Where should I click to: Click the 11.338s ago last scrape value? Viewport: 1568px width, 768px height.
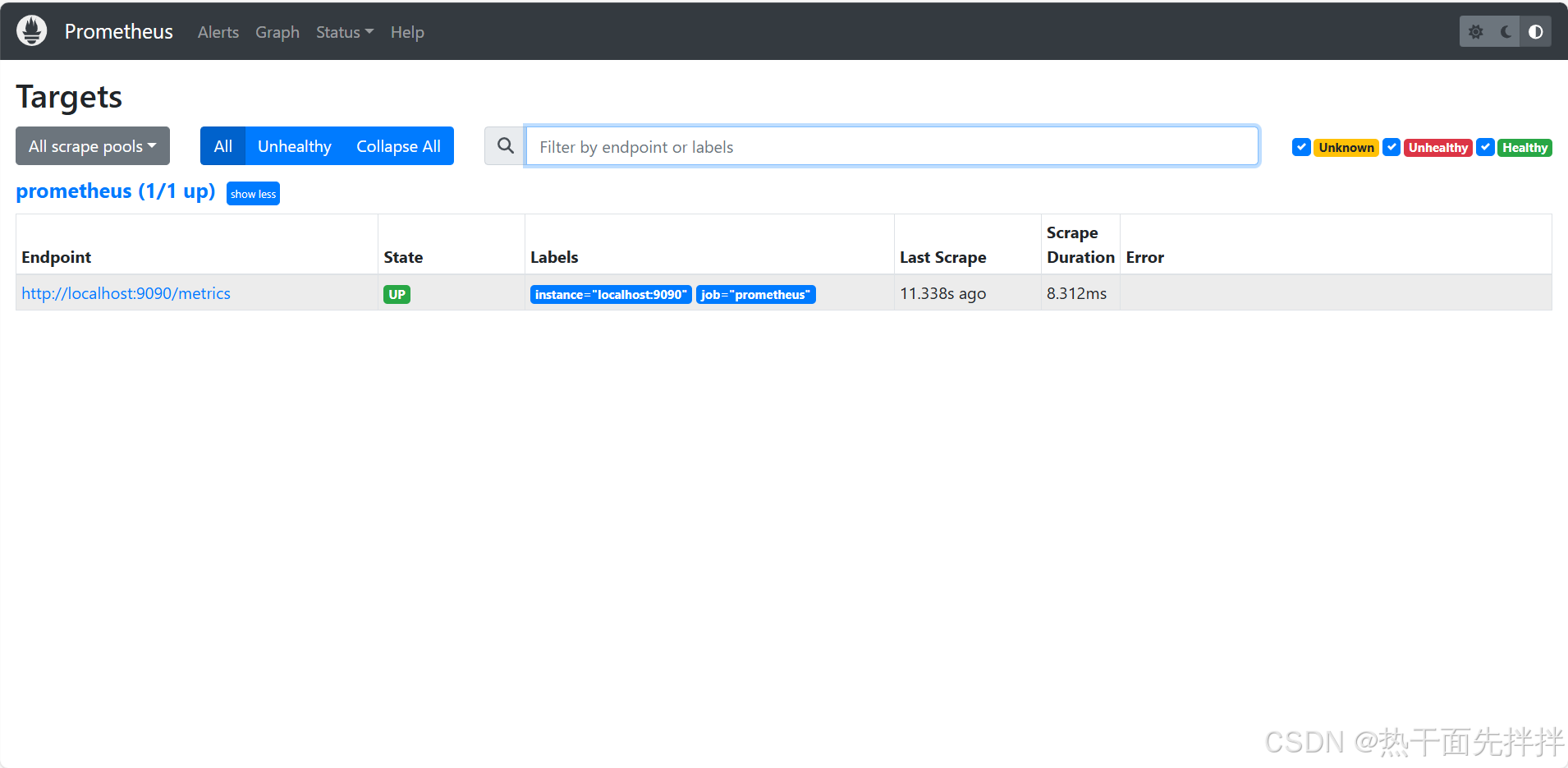point(943,293)
